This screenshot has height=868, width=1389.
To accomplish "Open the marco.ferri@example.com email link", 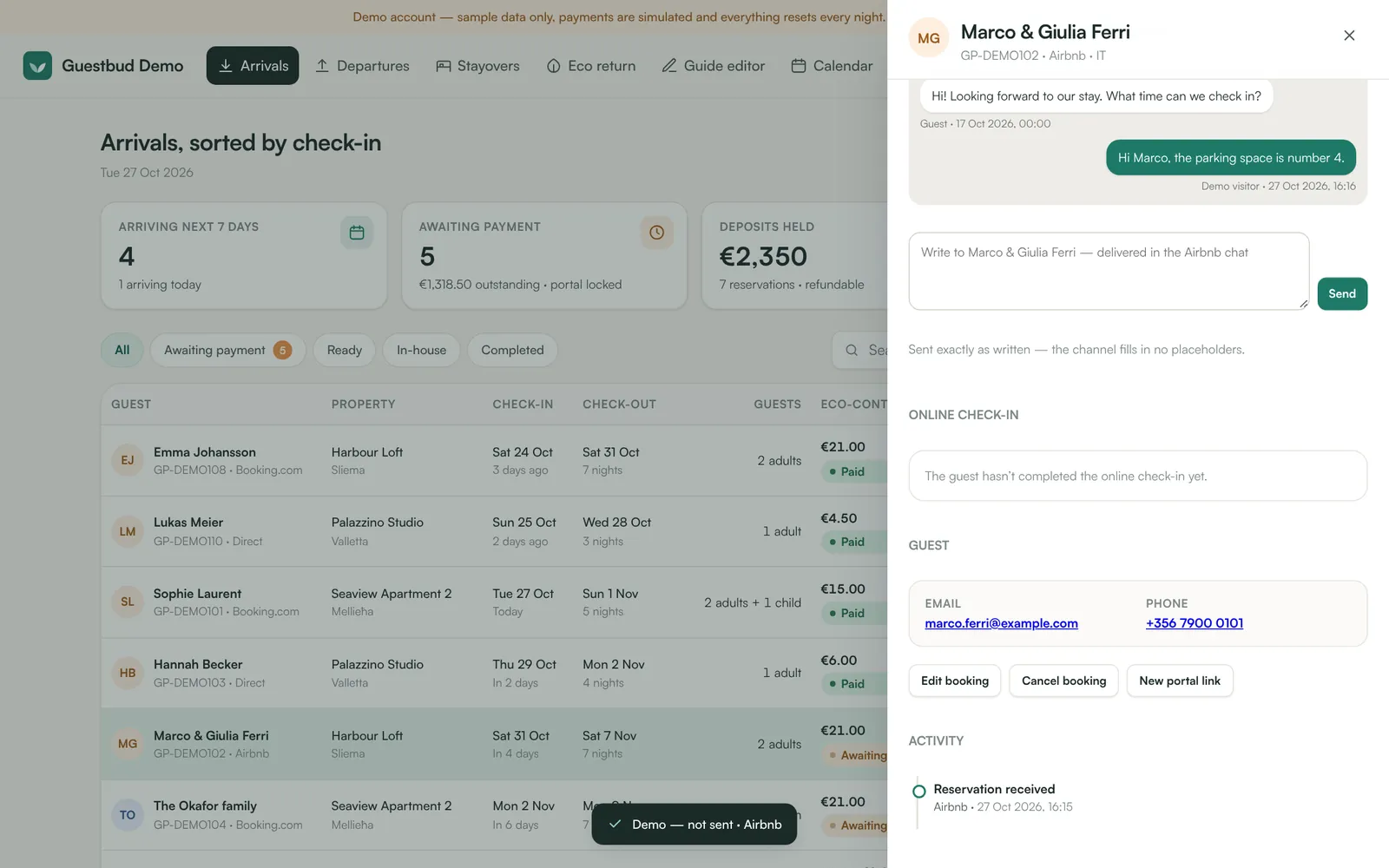I will pyautogui.click(x=1001, y=623).
